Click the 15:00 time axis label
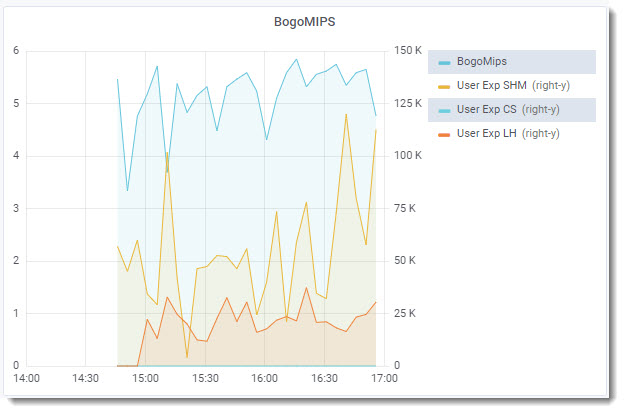624x413 pixels. [145, 378]
